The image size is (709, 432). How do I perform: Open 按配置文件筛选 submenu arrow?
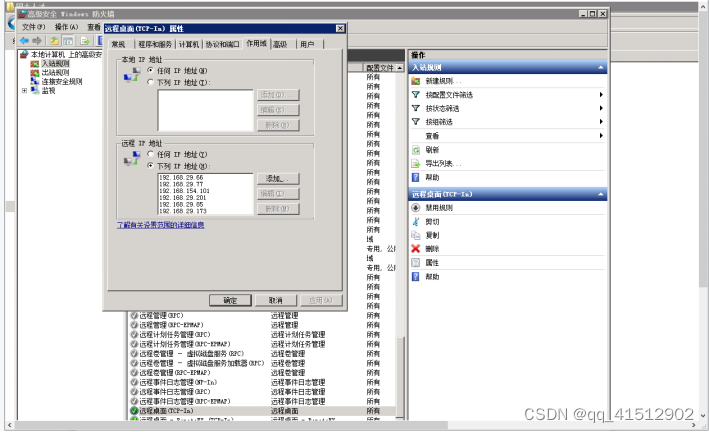(x=601, y=95)
